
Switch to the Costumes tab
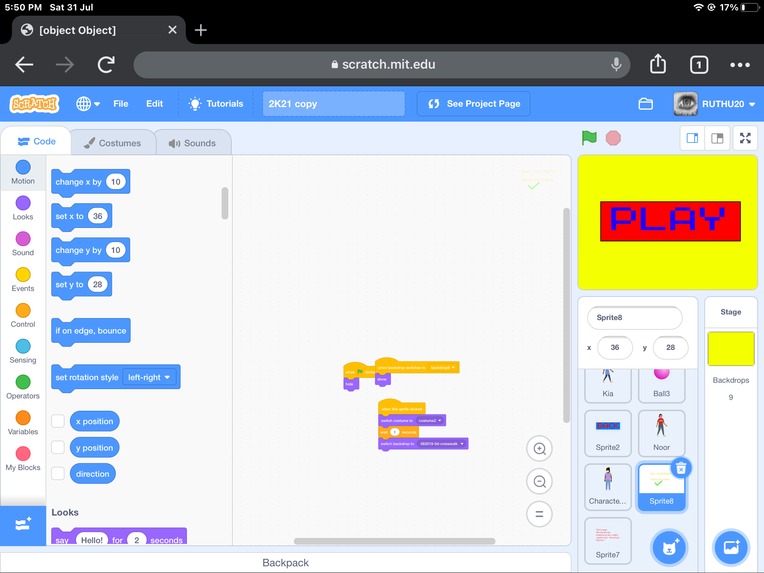point(113,143)
